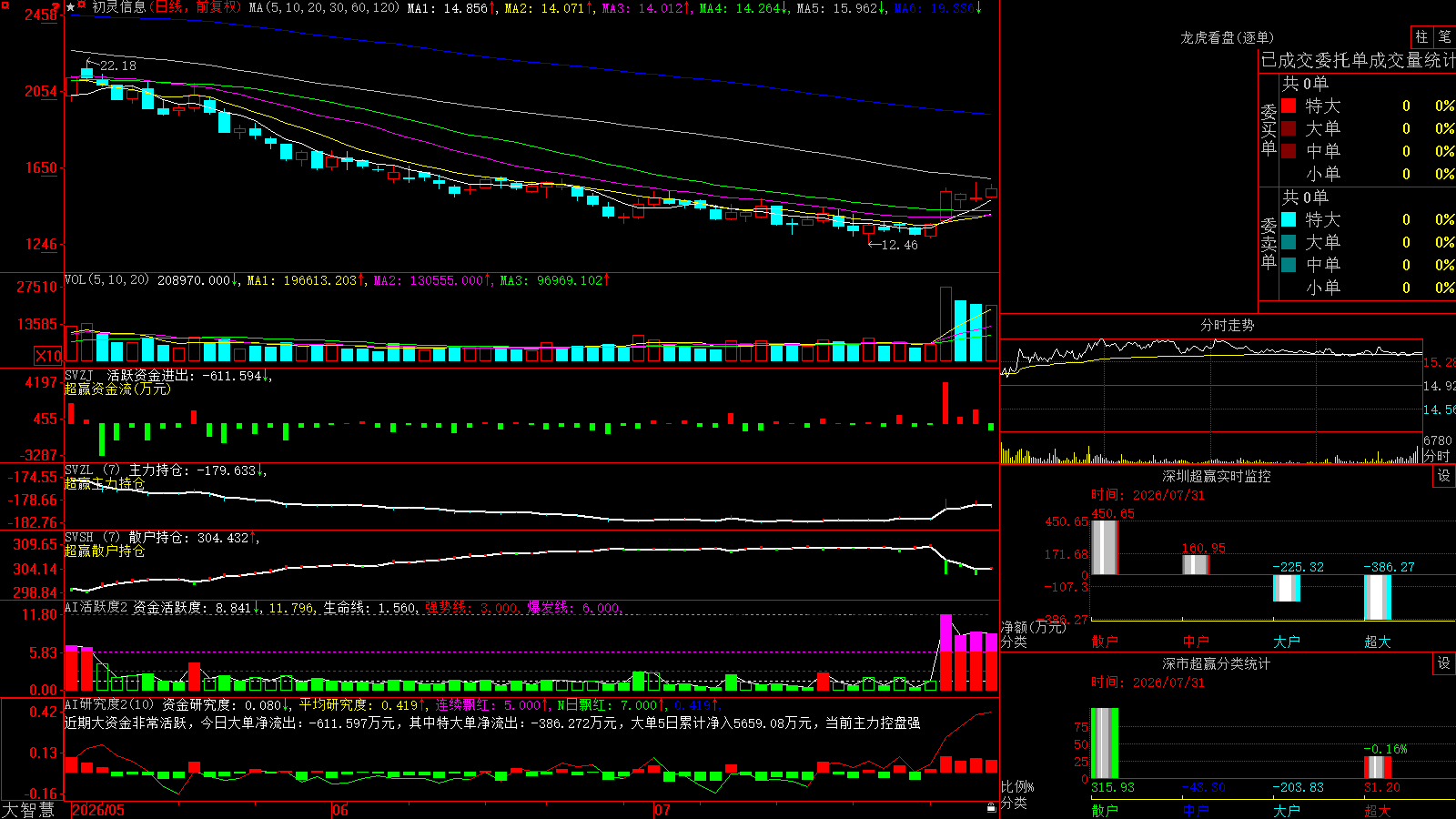
Task: Click the 分时走势 panel title
Action: click(x=1227, y=325)
